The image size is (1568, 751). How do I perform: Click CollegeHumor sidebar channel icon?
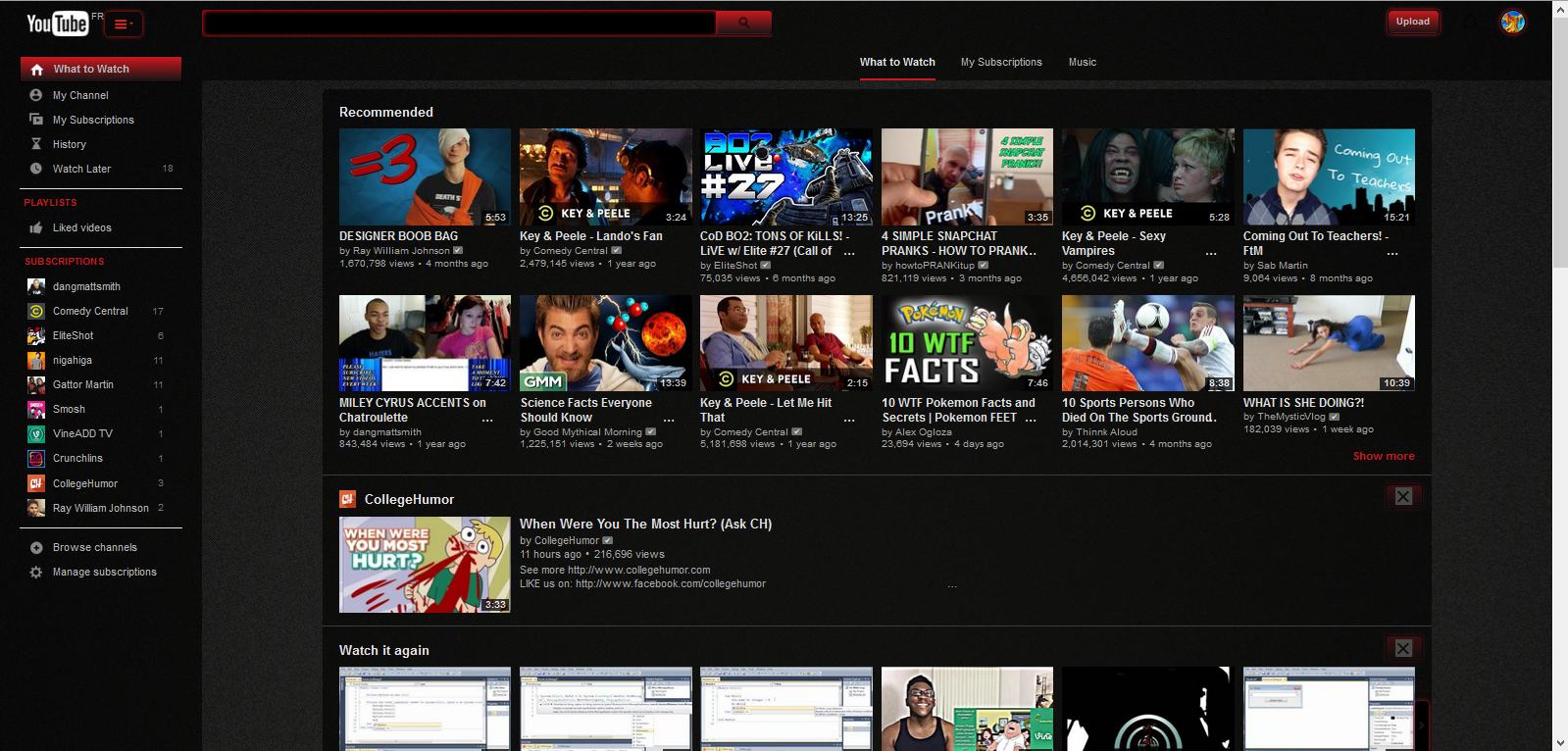36,483
